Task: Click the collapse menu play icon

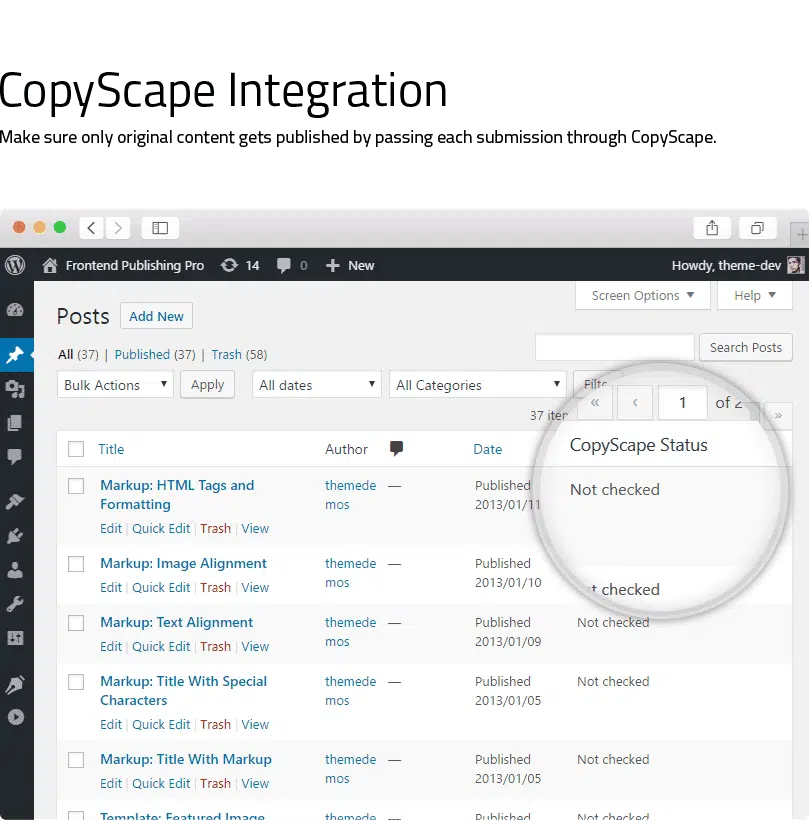Action: (16, 717)
